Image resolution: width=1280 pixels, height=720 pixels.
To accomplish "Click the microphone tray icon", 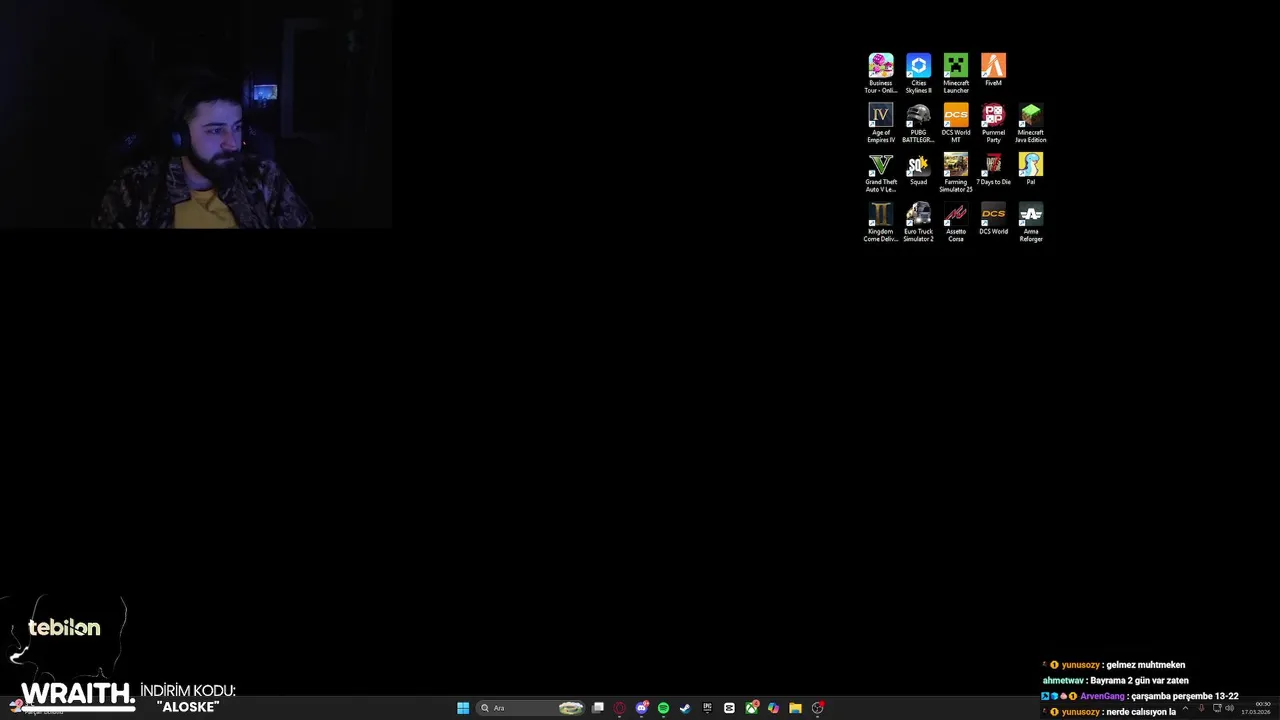I will pos(1201,708).
